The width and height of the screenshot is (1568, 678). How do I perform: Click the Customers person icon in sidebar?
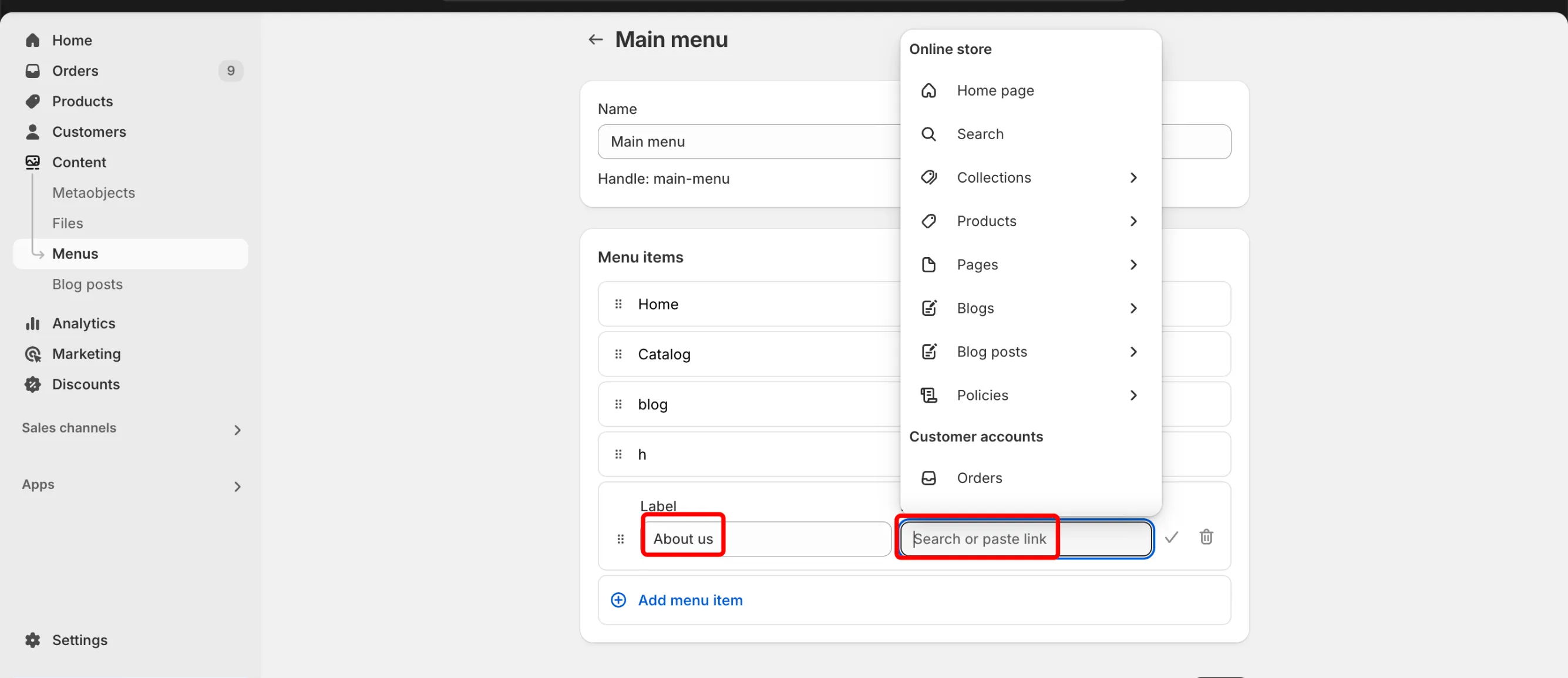pos(32,131)
